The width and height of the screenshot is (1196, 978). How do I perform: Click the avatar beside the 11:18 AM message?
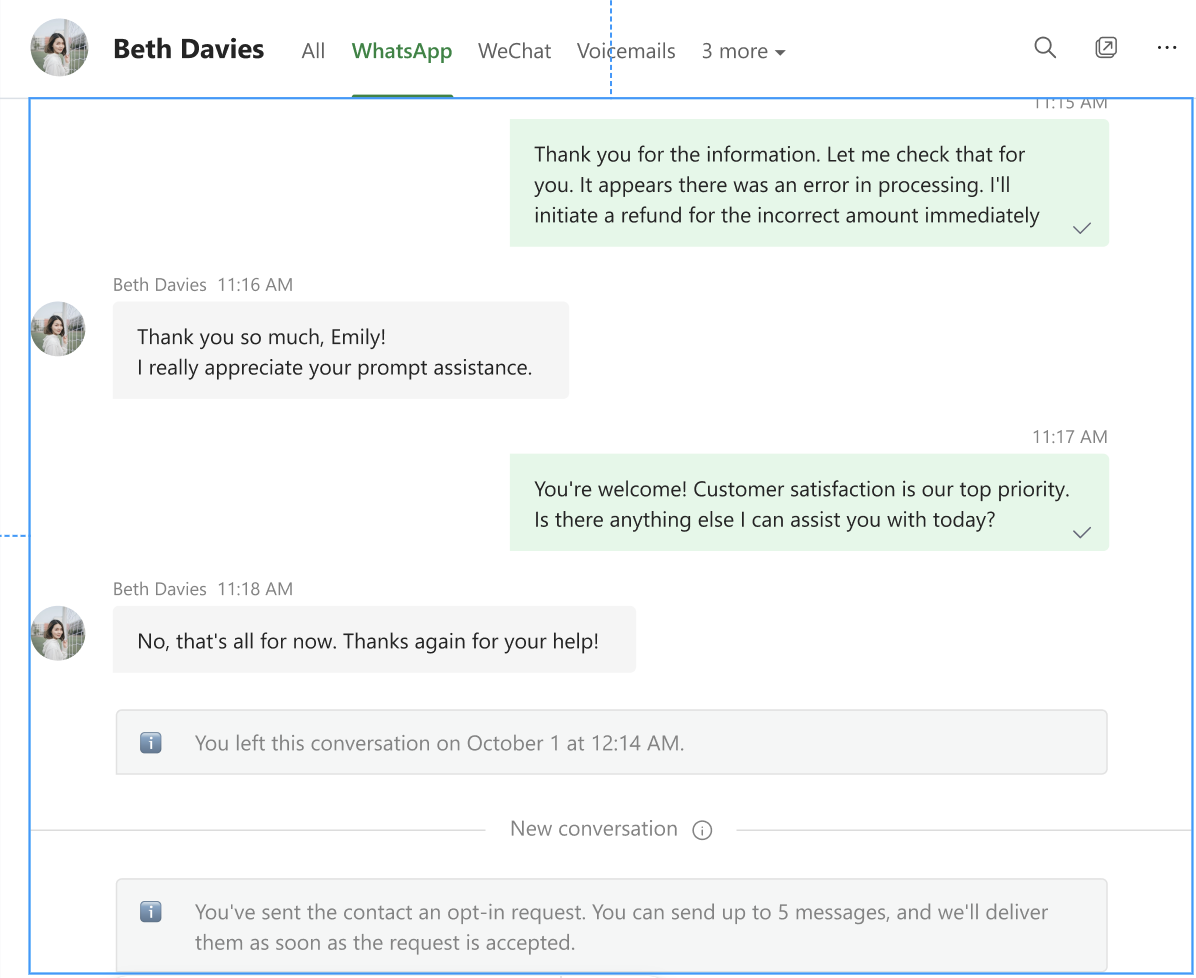point(57,633)
